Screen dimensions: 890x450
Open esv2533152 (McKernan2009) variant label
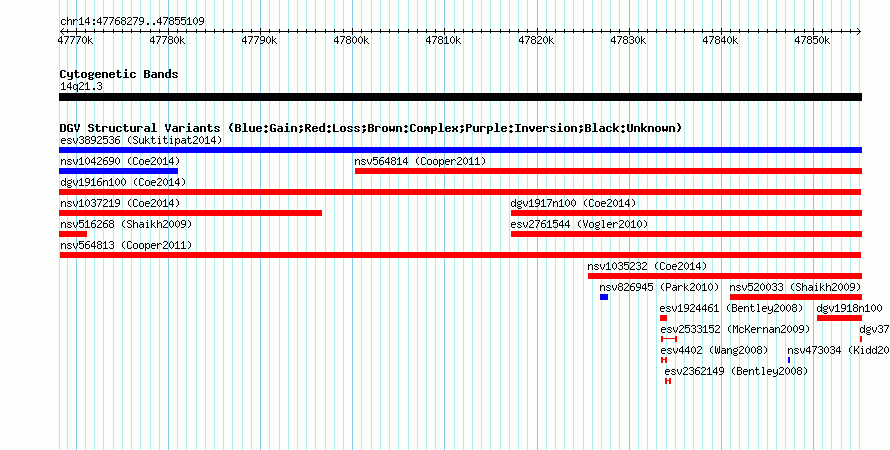pos(735,329)
